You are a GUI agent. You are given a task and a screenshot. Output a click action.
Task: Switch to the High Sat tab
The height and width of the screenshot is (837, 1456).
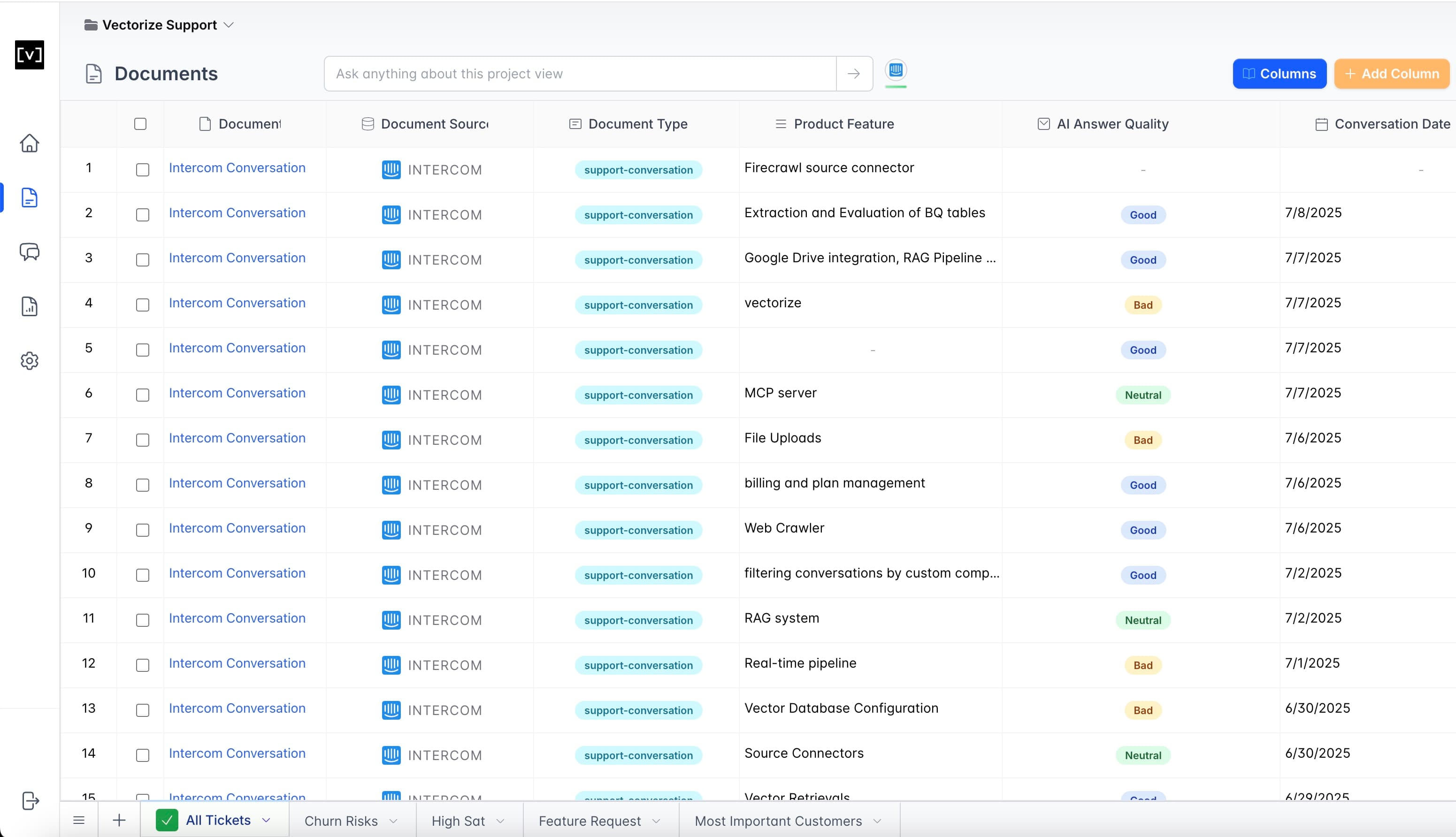click(x=458, y=821)
